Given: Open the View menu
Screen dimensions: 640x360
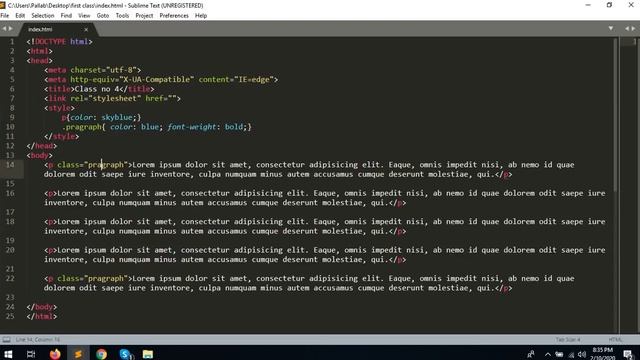Looking at the screenshot, I should [84, 16].
